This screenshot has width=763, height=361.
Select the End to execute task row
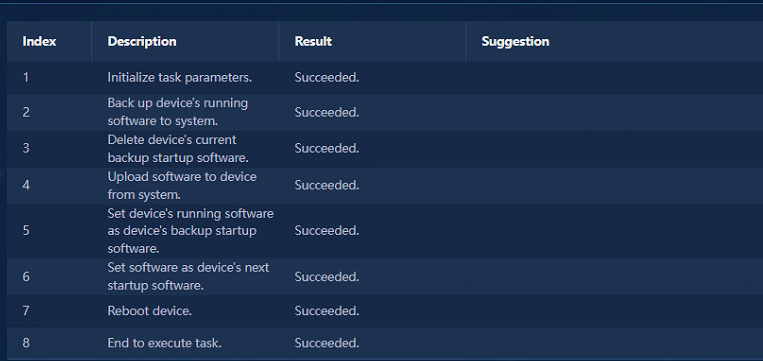(x=385, y=343)
